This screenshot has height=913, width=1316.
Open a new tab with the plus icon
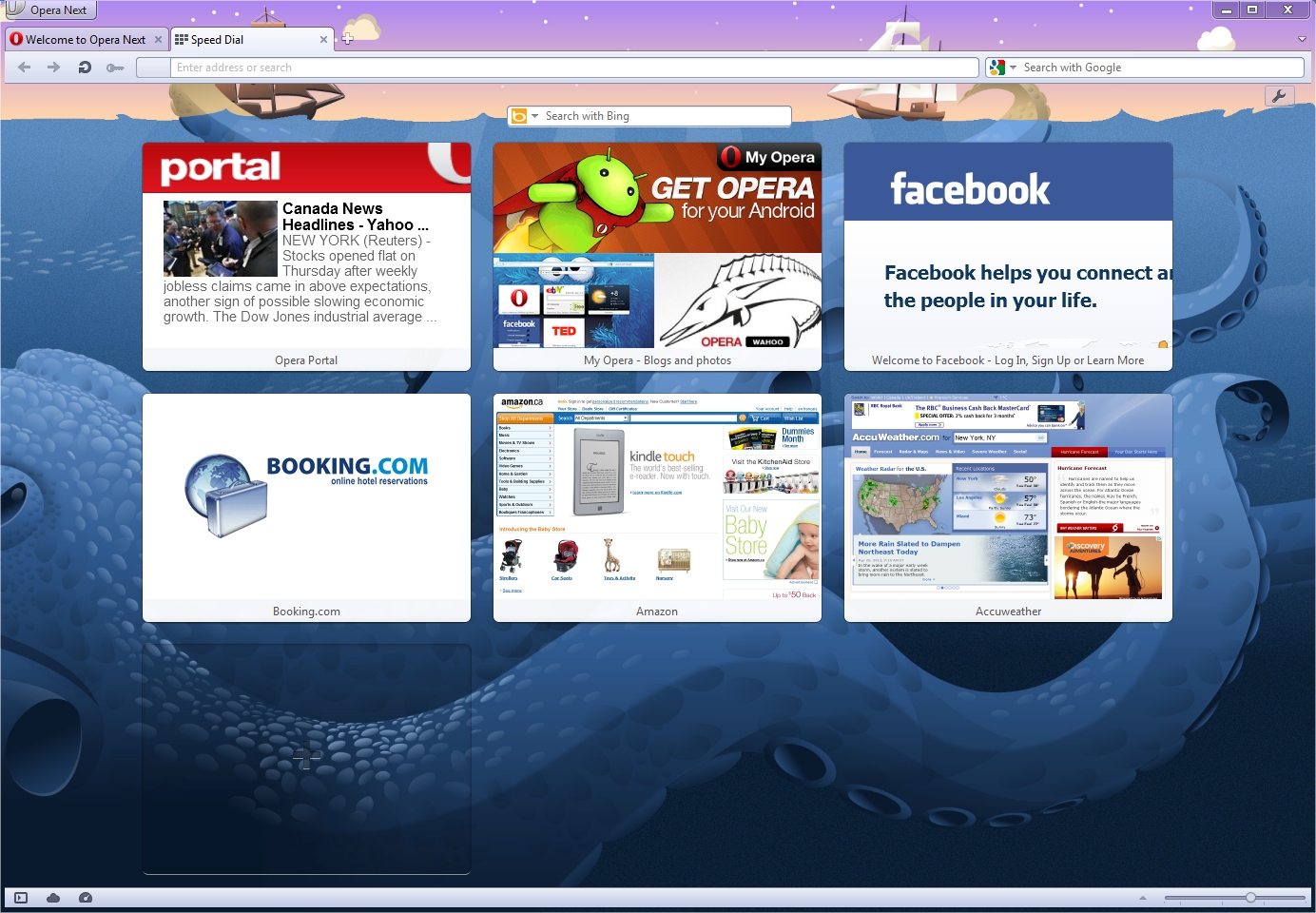[348, 39]
